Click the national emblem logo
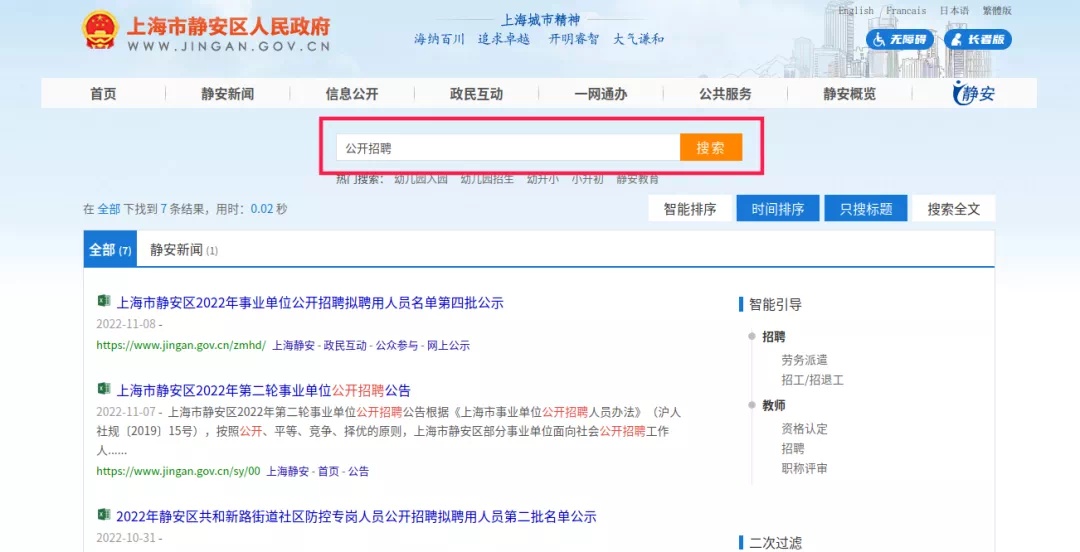 pyautogui.click(x=100, y=30)
